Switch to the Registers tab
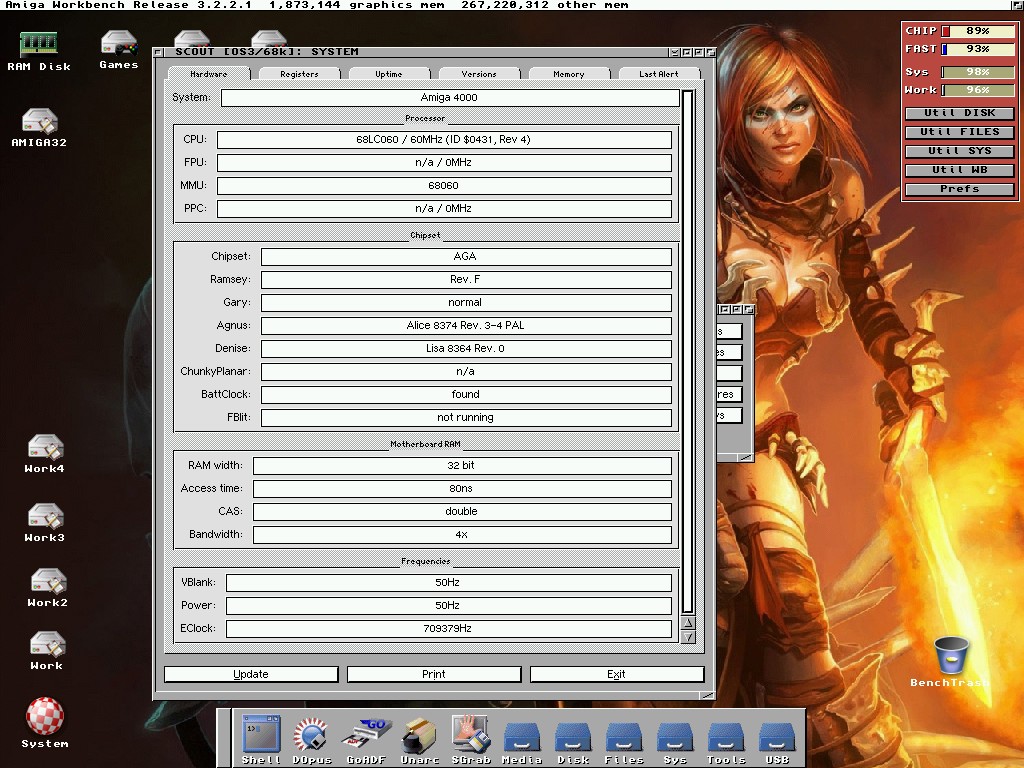The height and width of the screenshot is (768, 1024). pyautogui.click(x=299, y=74)
